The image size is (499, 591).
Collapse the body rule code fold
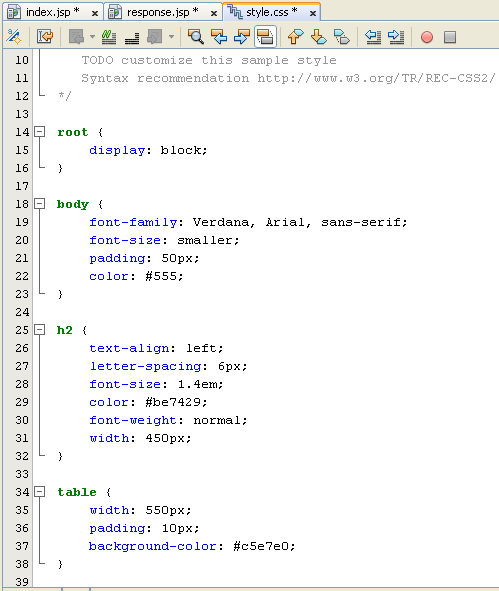[x=39, y=204]
